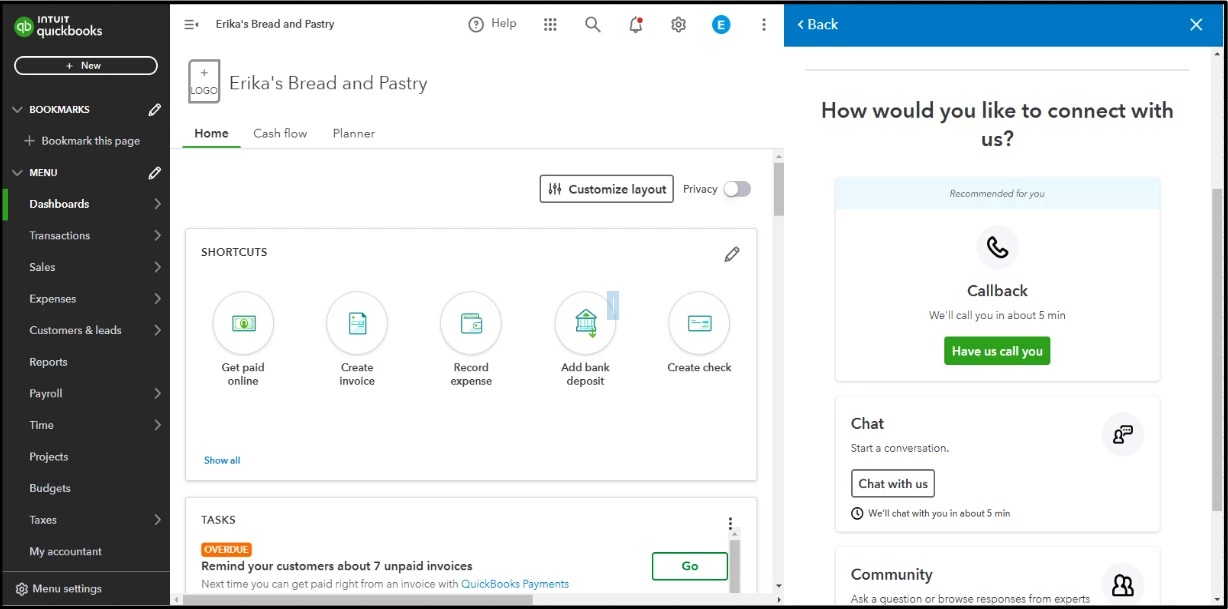The width and height of the screenshot is (1228, 609).
Task: Click the Community people icon
Action: pos(1123,585)
